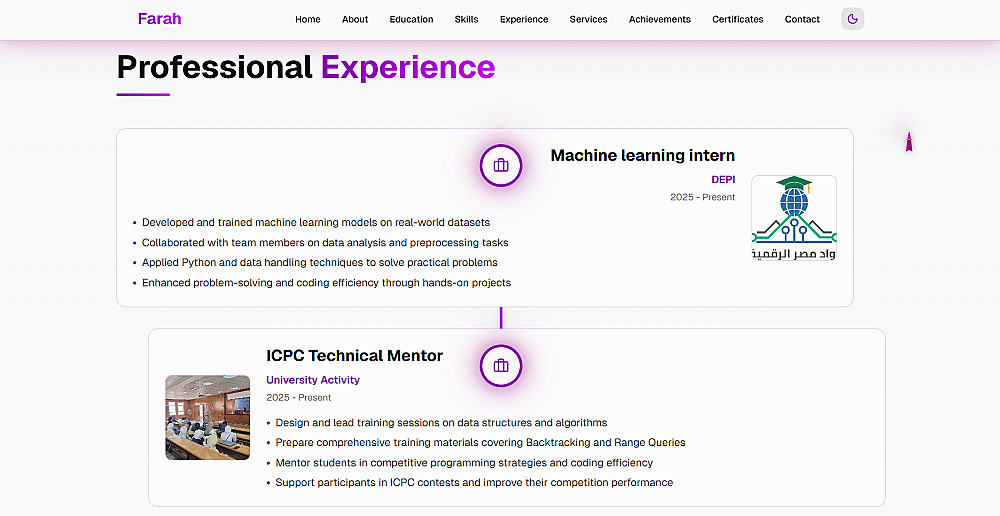1000x516 pixels.
Task: Click the DEPI company label
Action: coord(723,179)
